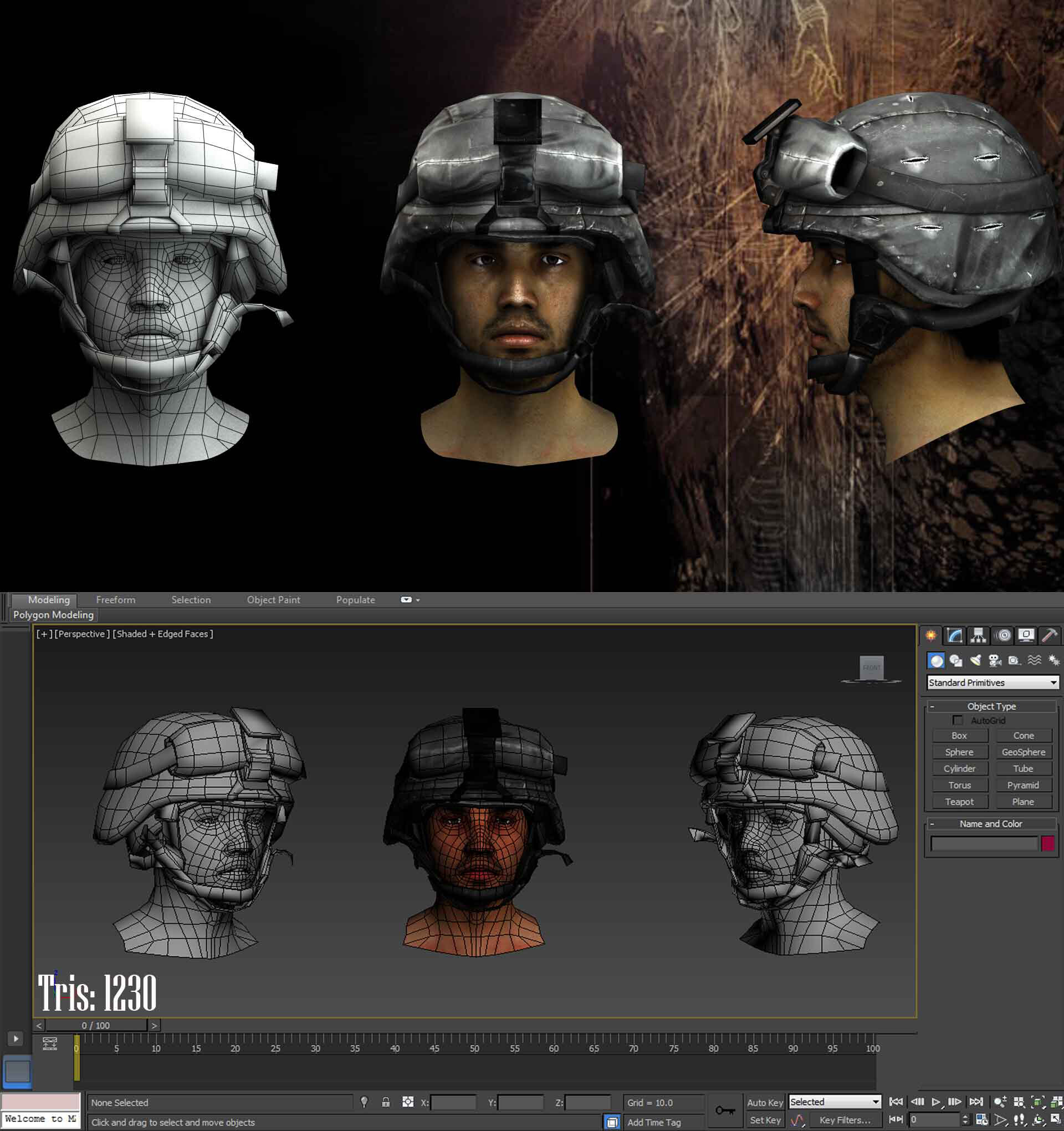
Task: Select the Shapes creation category
Action: coord(955,660)
